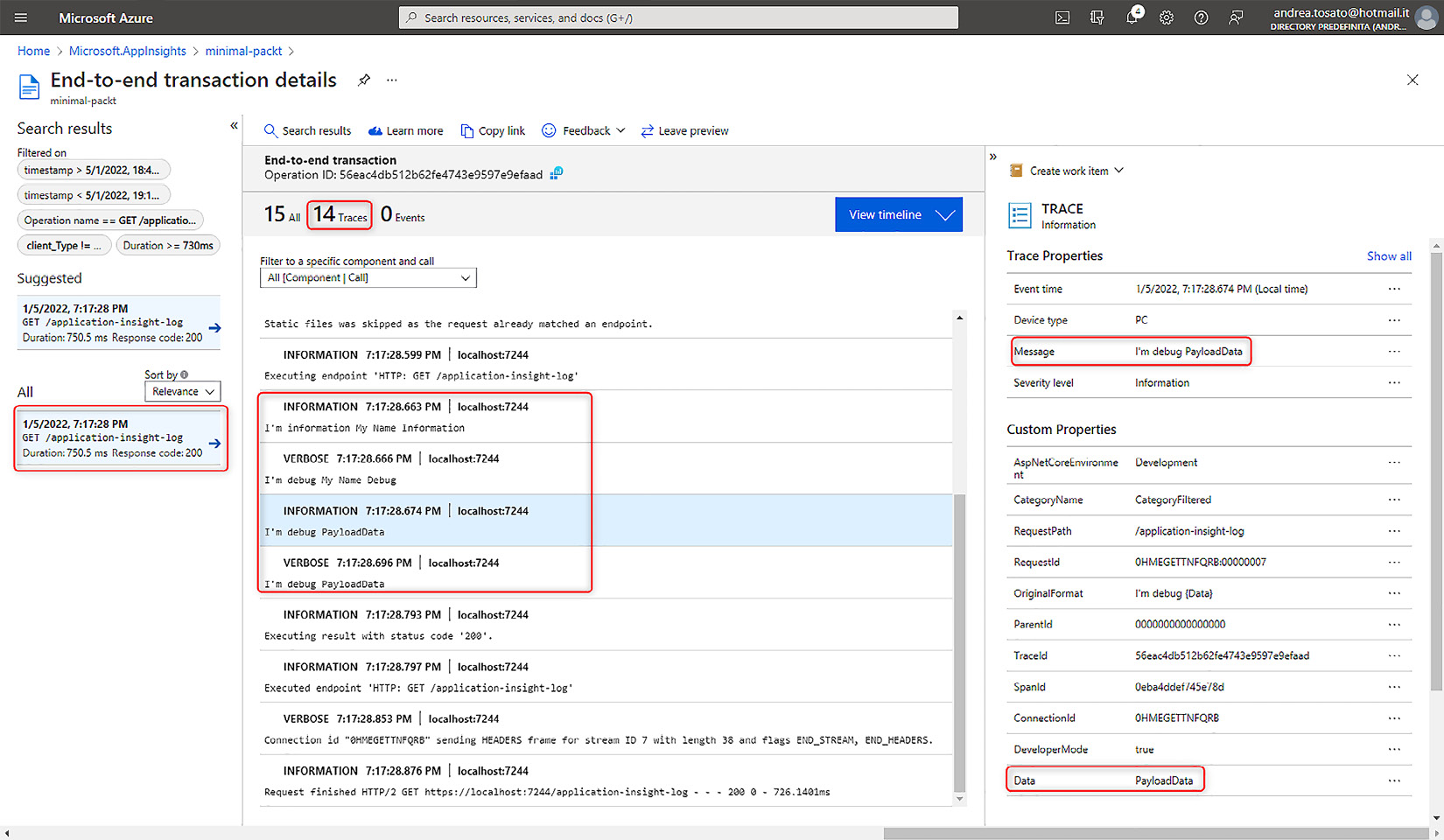This screenshot has width=1444, height=840.
Task: Expand the trace details pane chevrons
Action: pos(993,157)
